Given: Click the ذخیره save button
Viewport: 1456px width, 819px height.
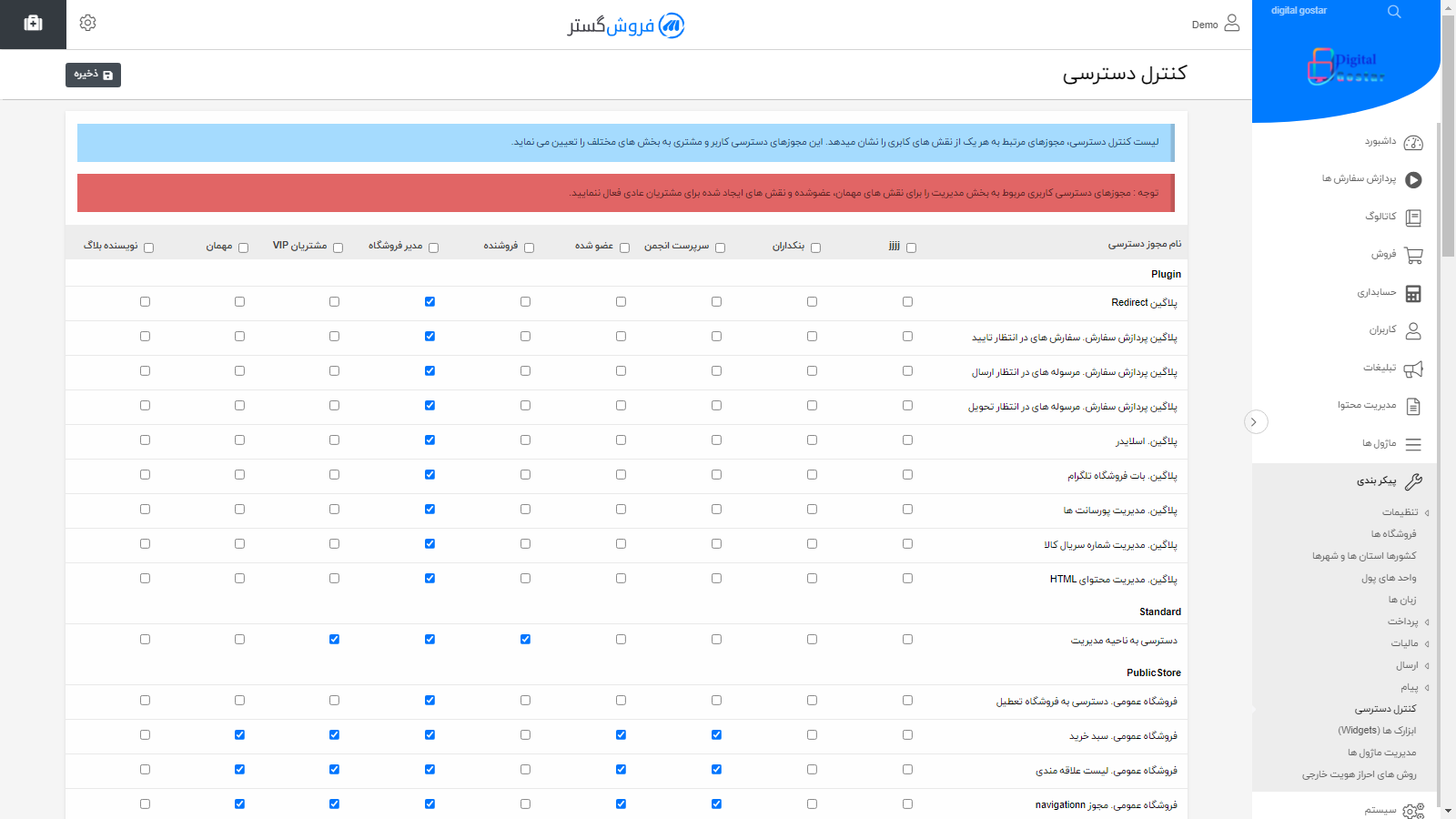Looking at the screenshot, I should coord(92,75).
